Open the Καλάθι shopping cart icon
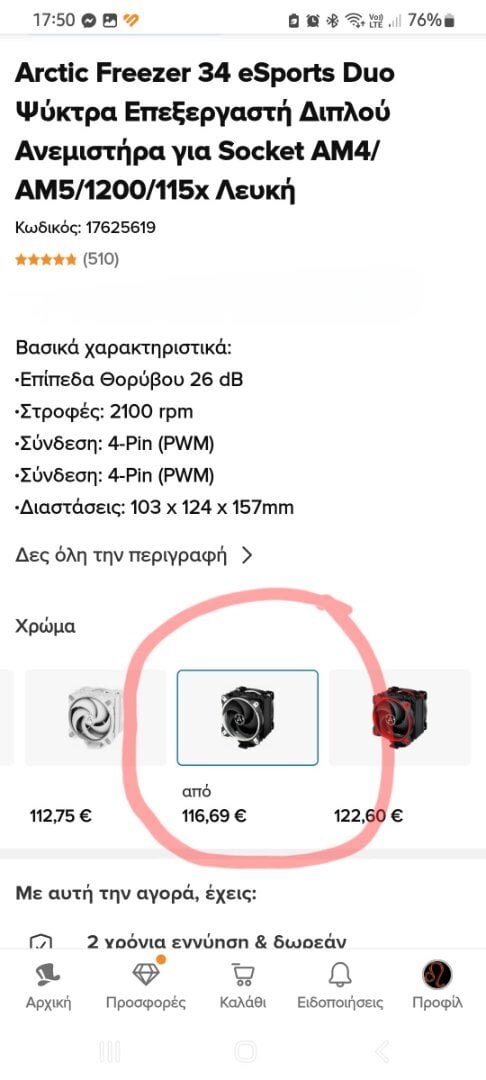This screenshot has width=486, height=1080. [x=243, y=974]
